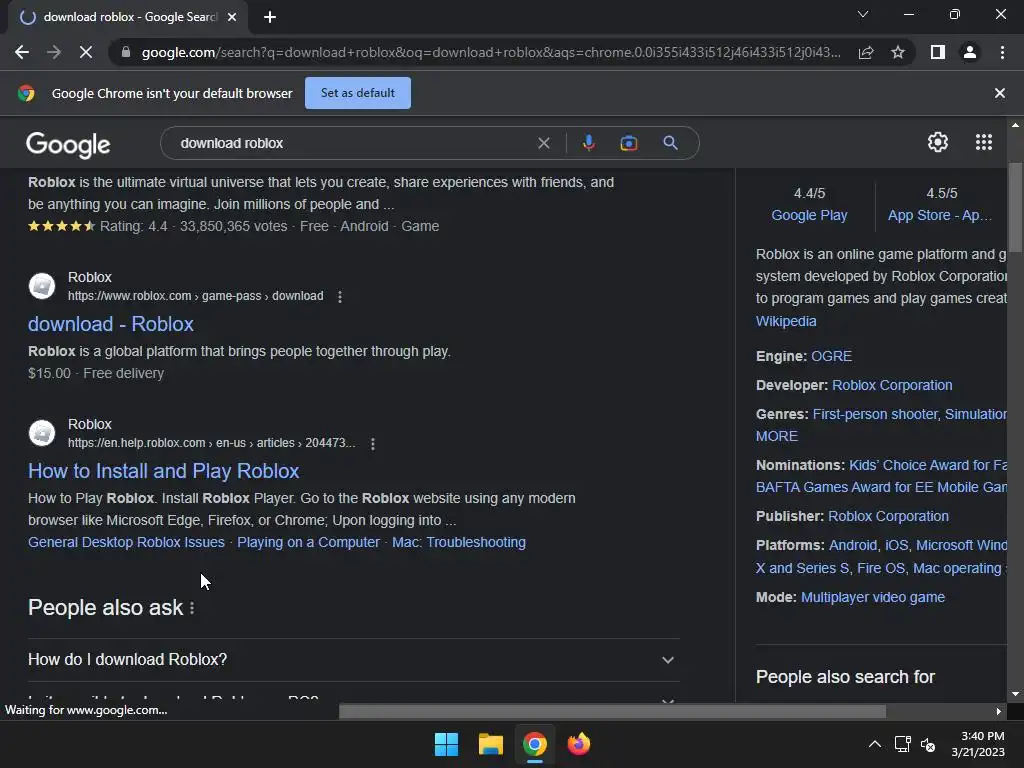Open the Chrome three-dot menu
Screen dimensions: 1024x768
tap(1002, 52)
